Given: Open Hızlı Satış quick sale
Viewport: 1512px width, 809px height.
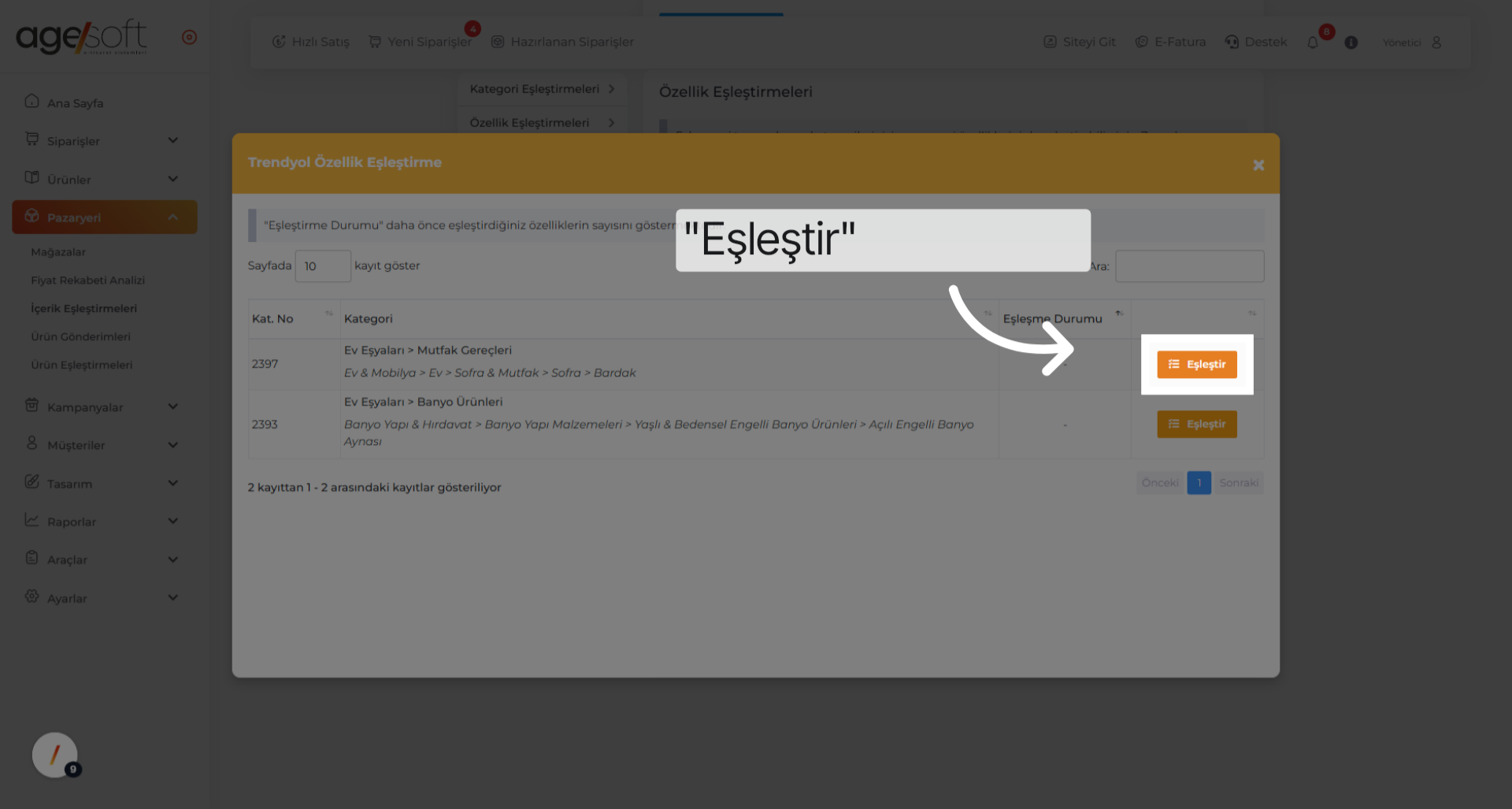Looking at the screenshot, I should point(310,42).
